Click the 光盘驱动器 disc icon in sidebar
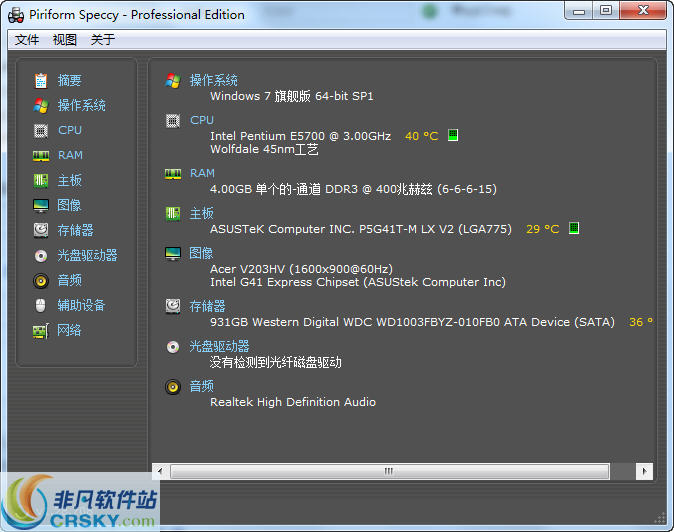The image size is (674, 532). pos(41,256)
